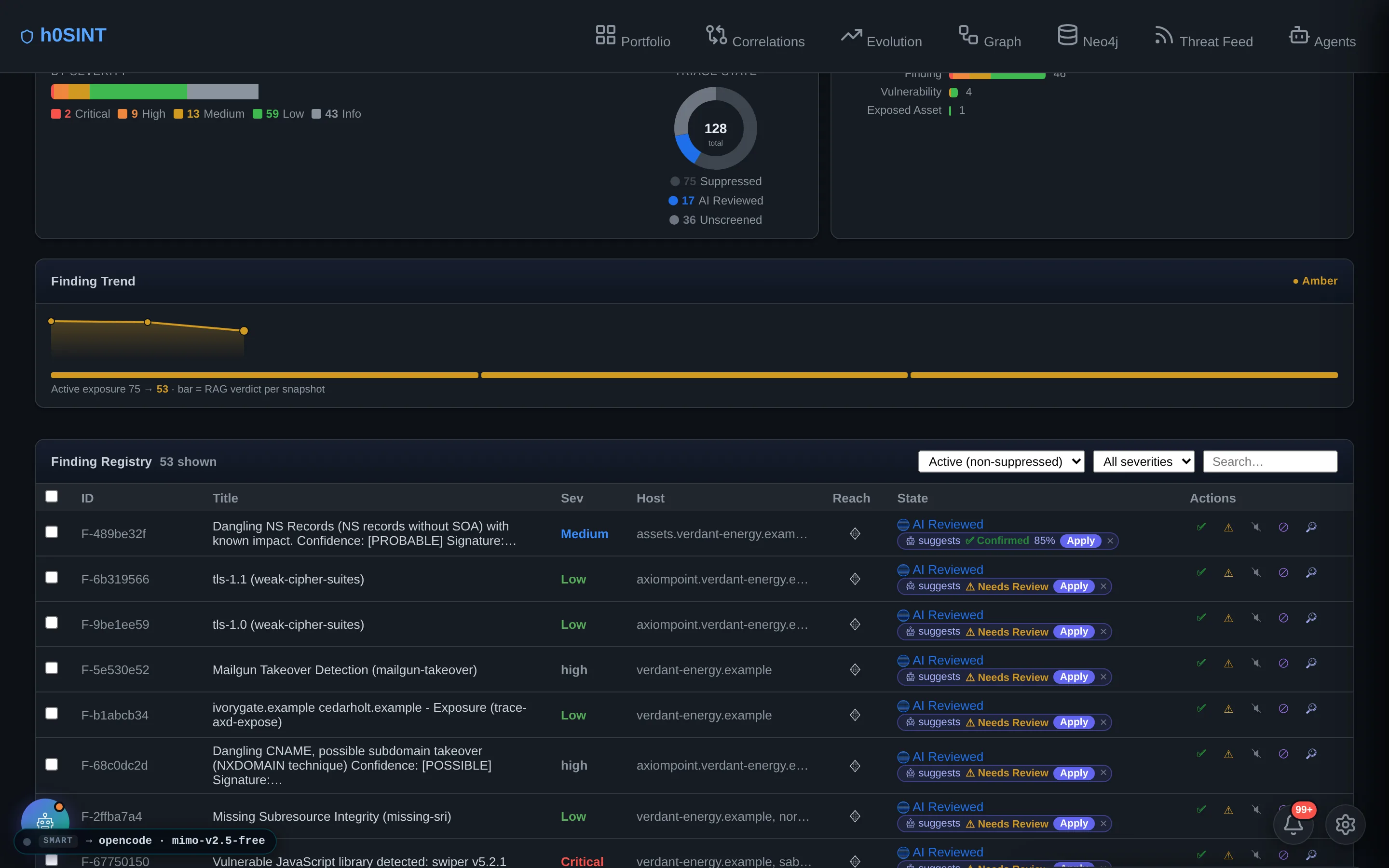The height and width of the screenshot is (868, 1389).
Task: Flag F-6b319566 with the warning triangle icon
Action: 1228,572
